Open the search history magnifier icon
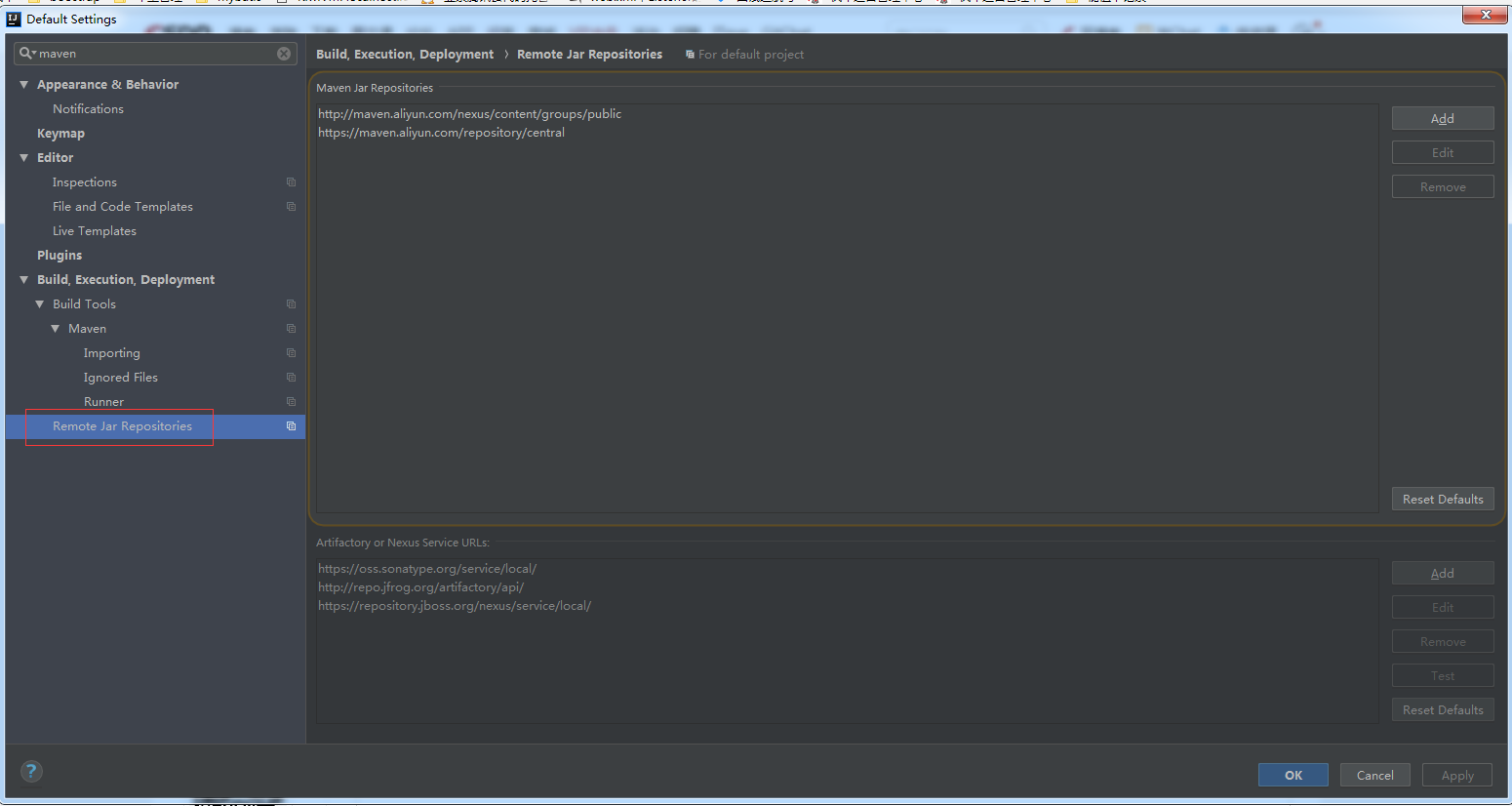 click(27, 54)
